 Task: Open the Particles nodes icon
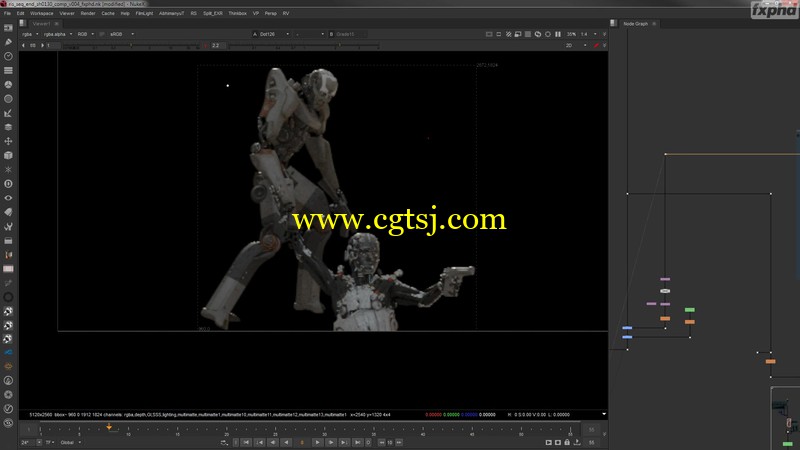(8, 169)
